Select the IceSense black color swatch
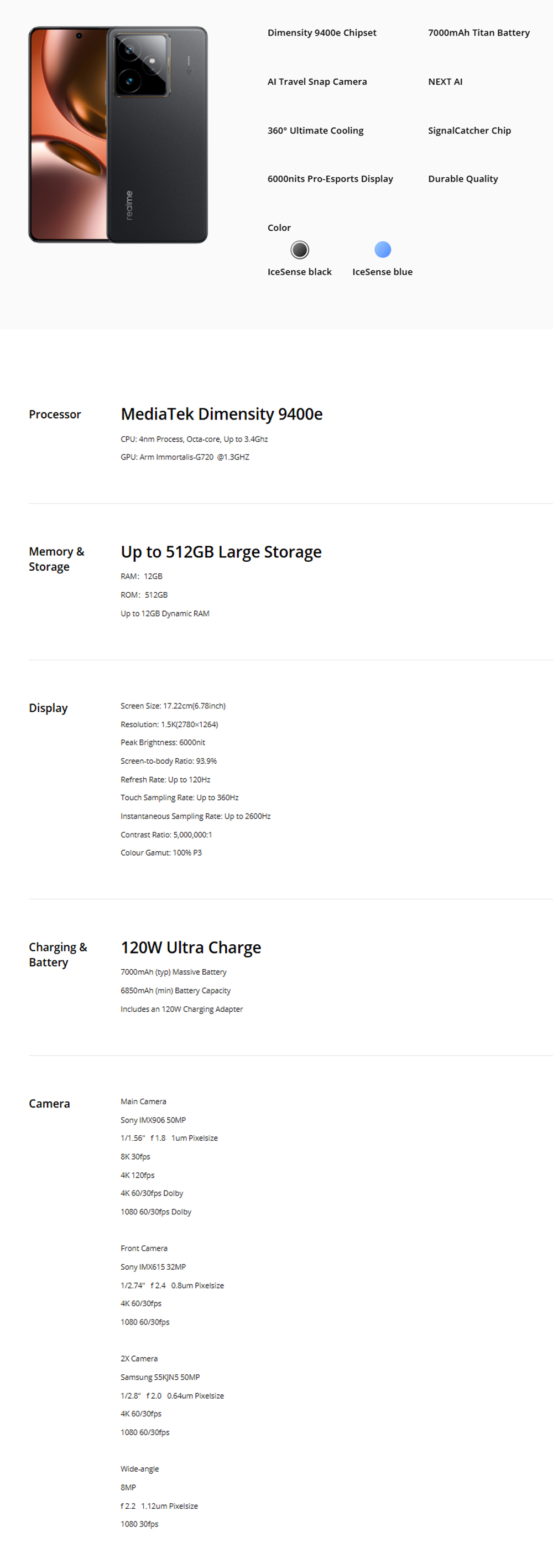 [299, 250]
